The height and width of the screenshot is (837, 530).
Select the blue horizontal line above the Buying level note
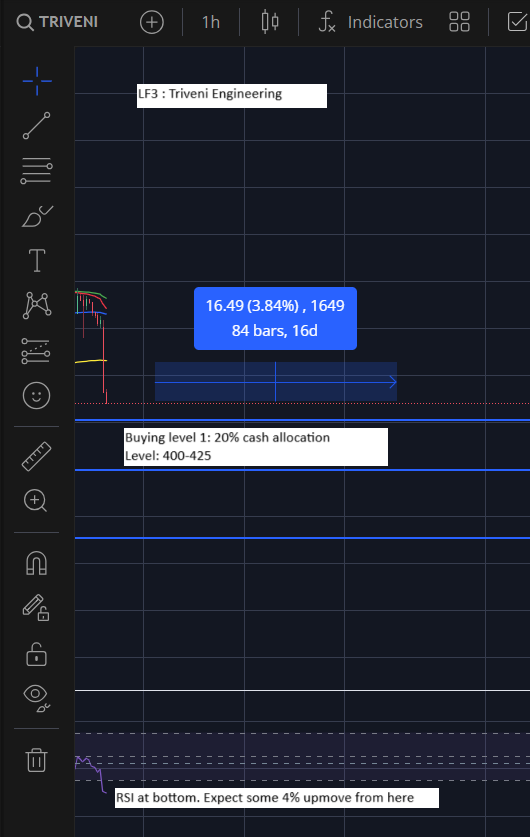point(302,421)
